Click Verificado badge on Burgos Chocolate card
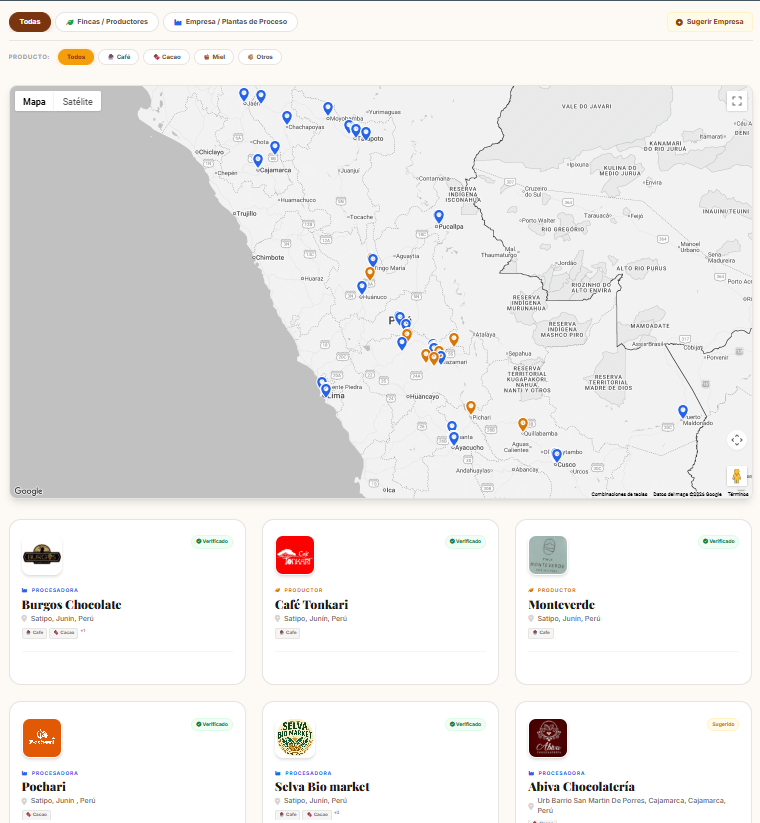This screenshot has width=760, height=823. point(212,541)
